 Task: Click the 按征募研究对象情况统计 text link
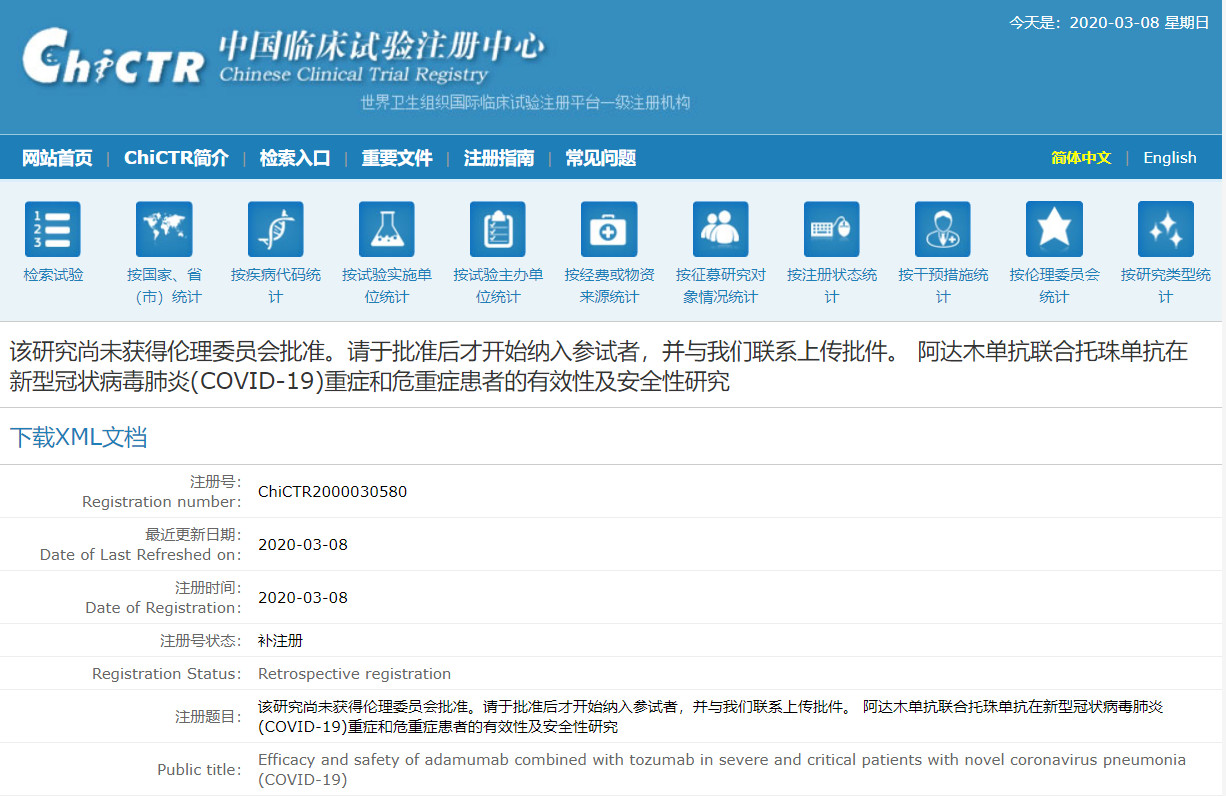720,286
